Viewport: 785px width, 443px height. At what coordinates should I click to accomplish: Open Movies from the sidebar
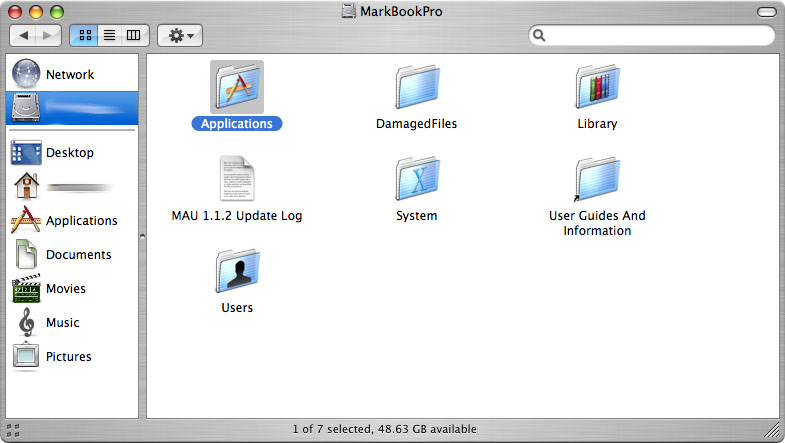tap(72, 288)
